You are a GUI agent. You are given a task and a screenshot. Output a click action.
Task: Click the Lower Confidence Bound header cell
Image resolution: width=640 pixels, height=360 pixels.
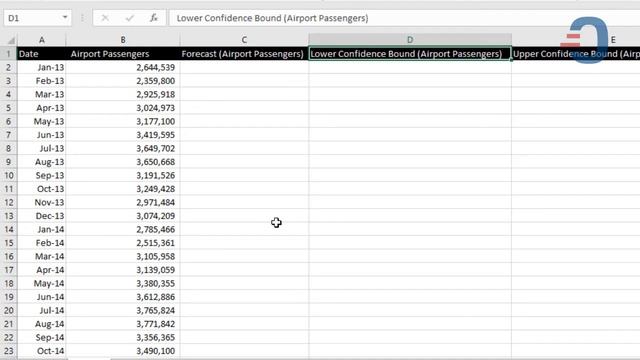410,54
